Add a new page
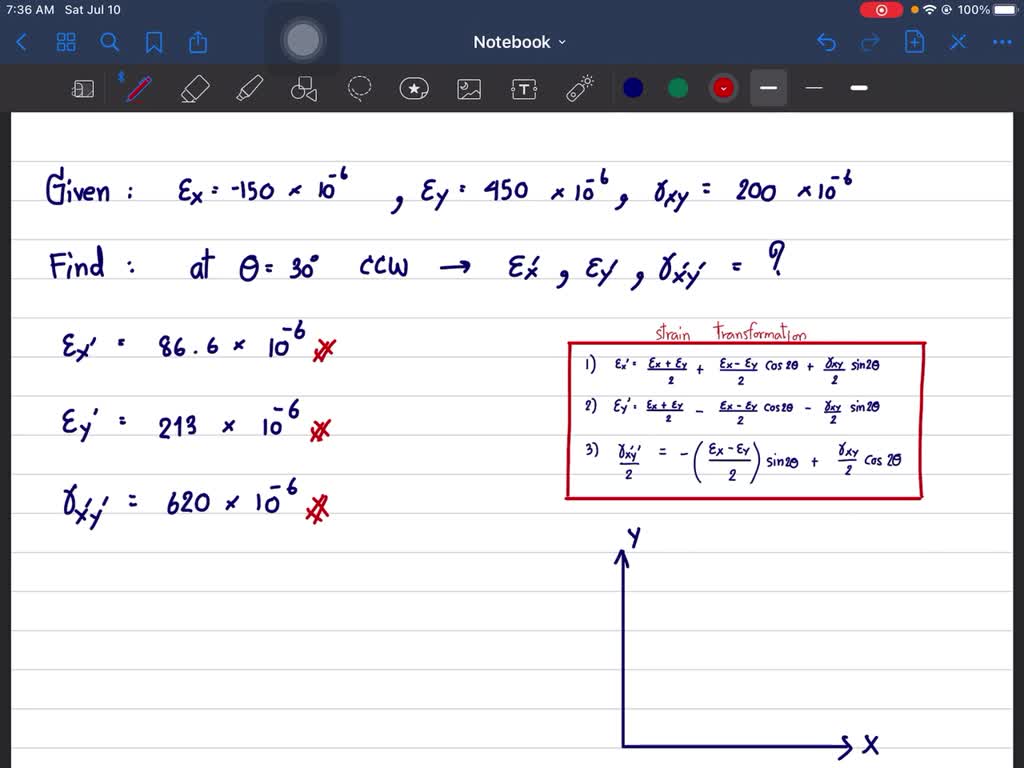 point(914,42)
